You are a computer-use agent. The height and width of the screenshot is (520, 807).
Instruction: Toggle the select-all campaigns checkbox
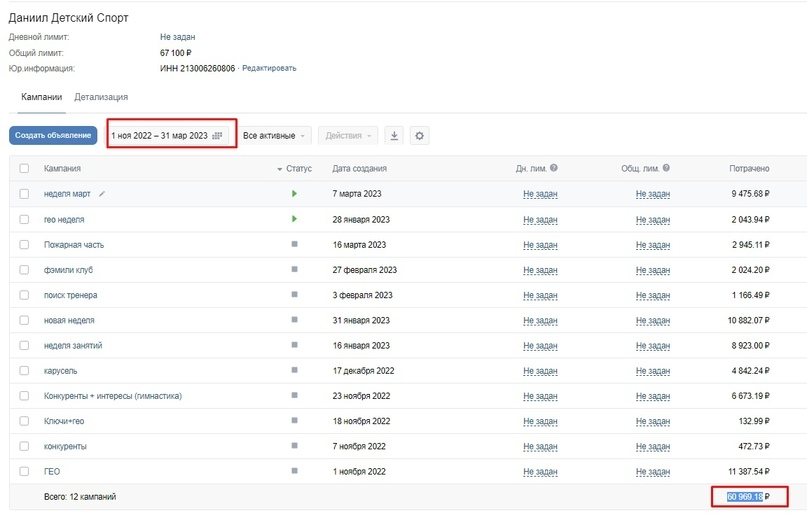click(x=24, y=168)
